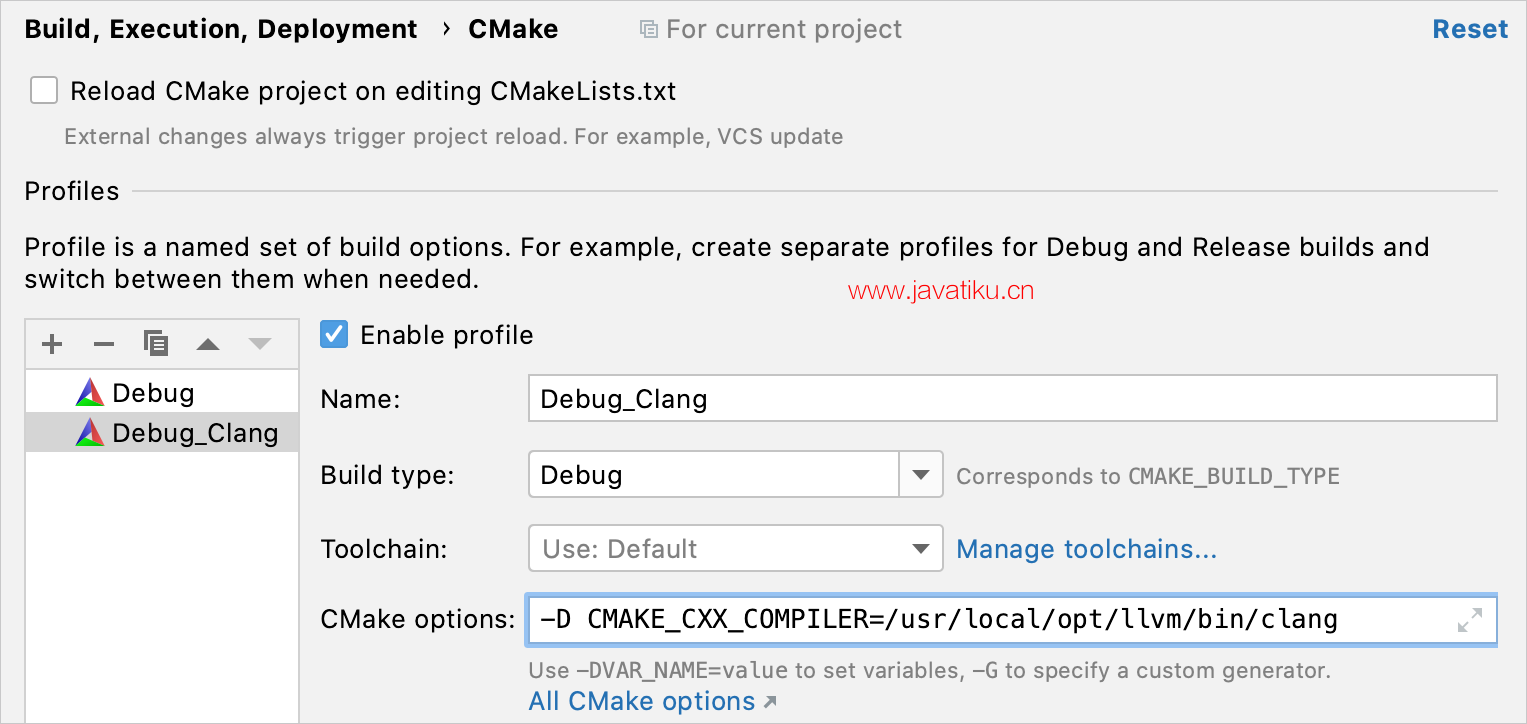
Task: Open Manage toolchains link
Action: 1087,549
